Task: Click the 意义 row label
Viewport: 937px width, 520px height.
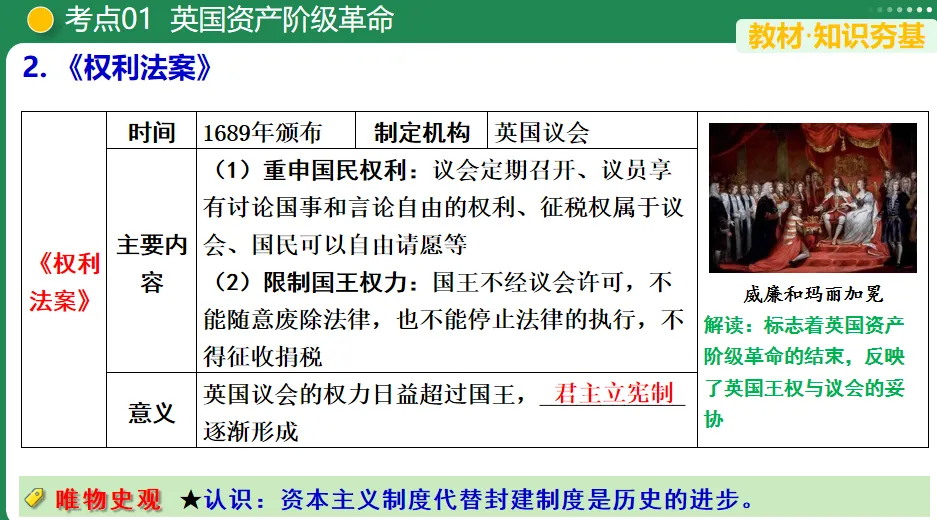Action: pyautogui.click(x=152, y=412)
